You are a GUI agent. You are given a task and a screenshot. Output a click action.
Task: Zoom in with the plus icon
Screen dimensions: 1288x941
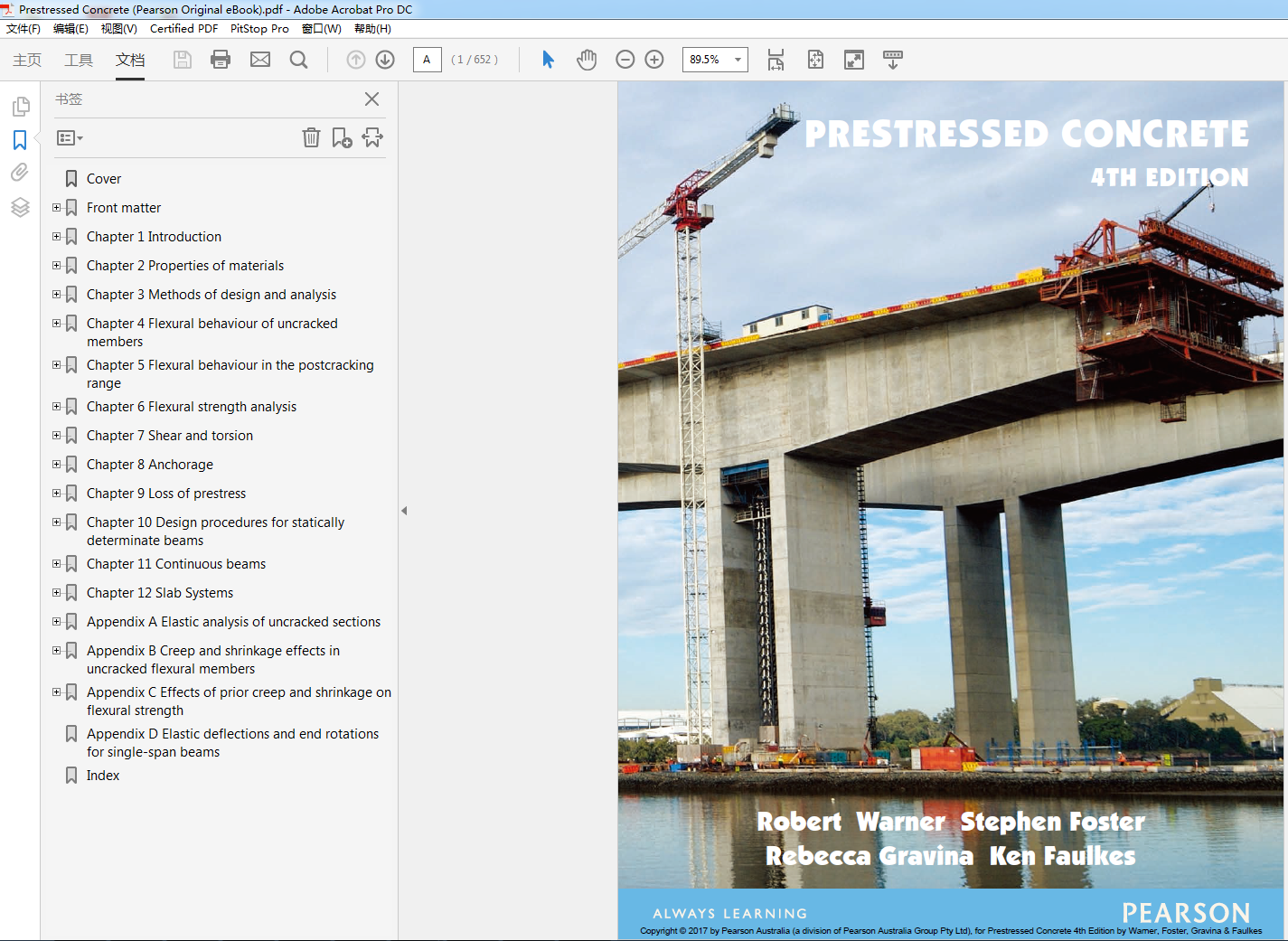[x=654, y=60]
